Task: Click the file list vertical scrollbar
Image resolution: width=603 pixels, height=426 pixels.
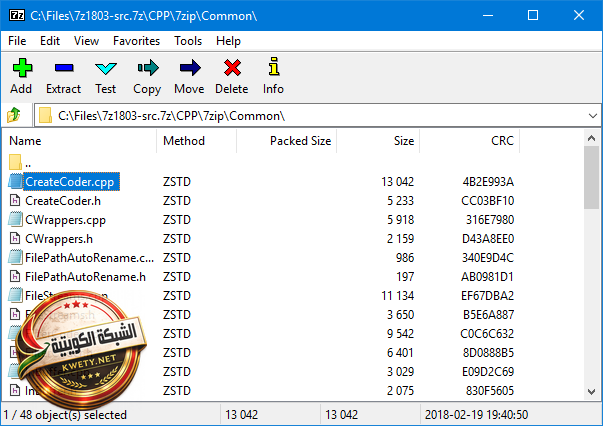Action: pos(591,280)
